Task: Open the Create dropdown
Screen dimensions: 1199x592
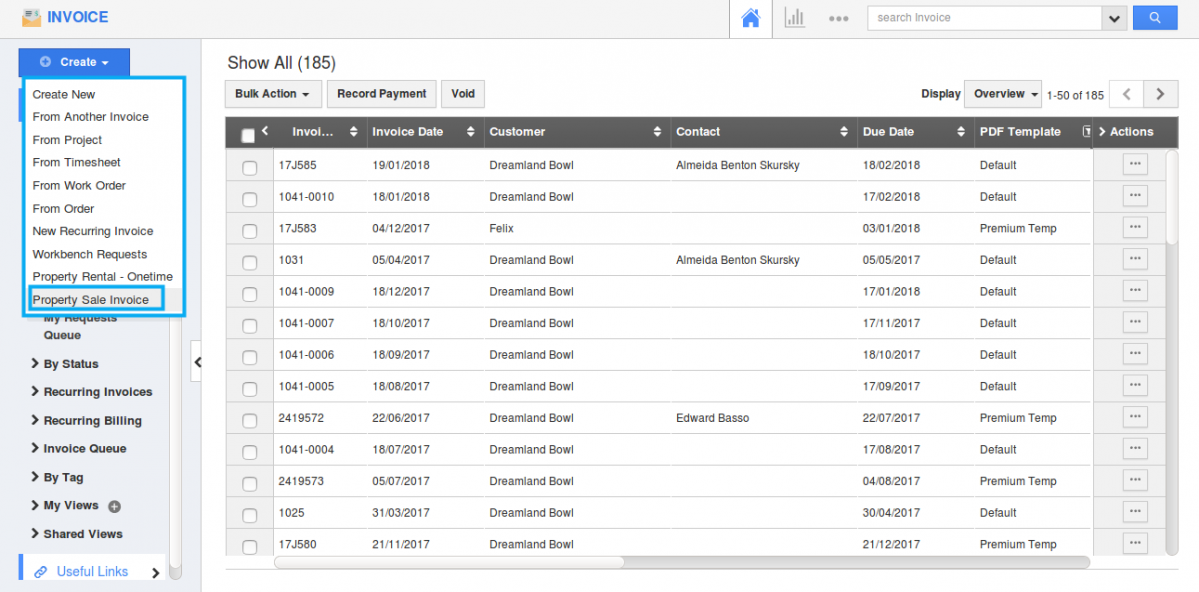Action: (74, 61)
